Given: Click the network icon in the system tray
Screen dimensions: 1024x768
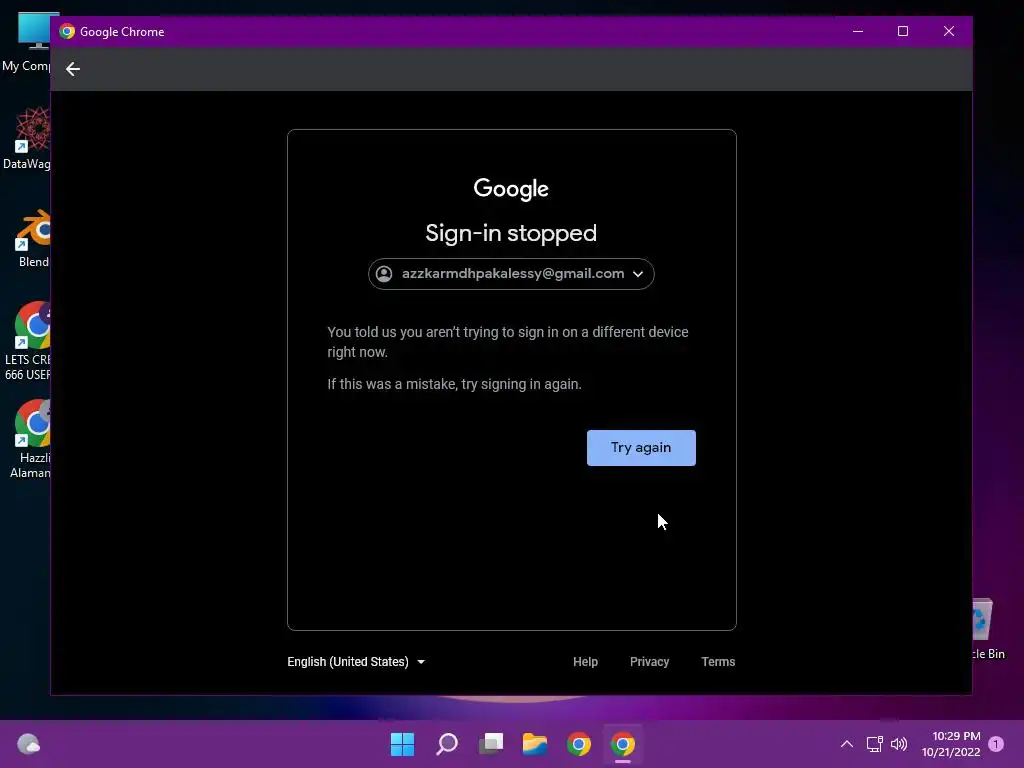Looking at the screenshot, I should coord(874,744).
